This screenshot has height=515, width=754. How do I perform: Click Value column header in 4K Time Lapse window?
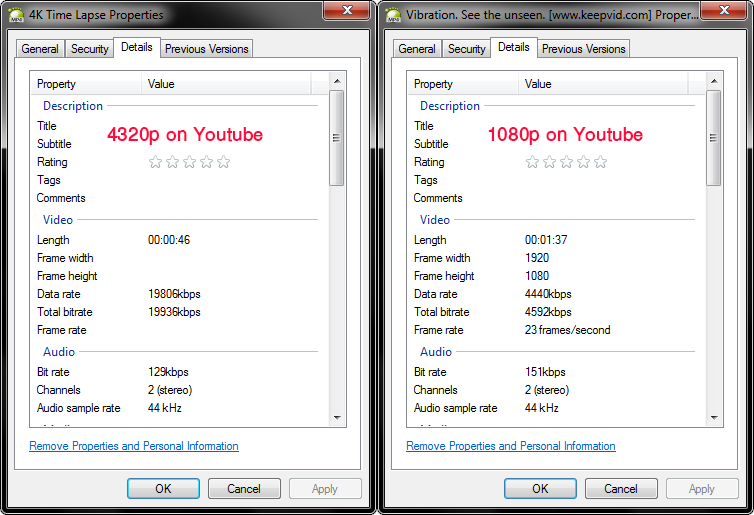point(226,84)
